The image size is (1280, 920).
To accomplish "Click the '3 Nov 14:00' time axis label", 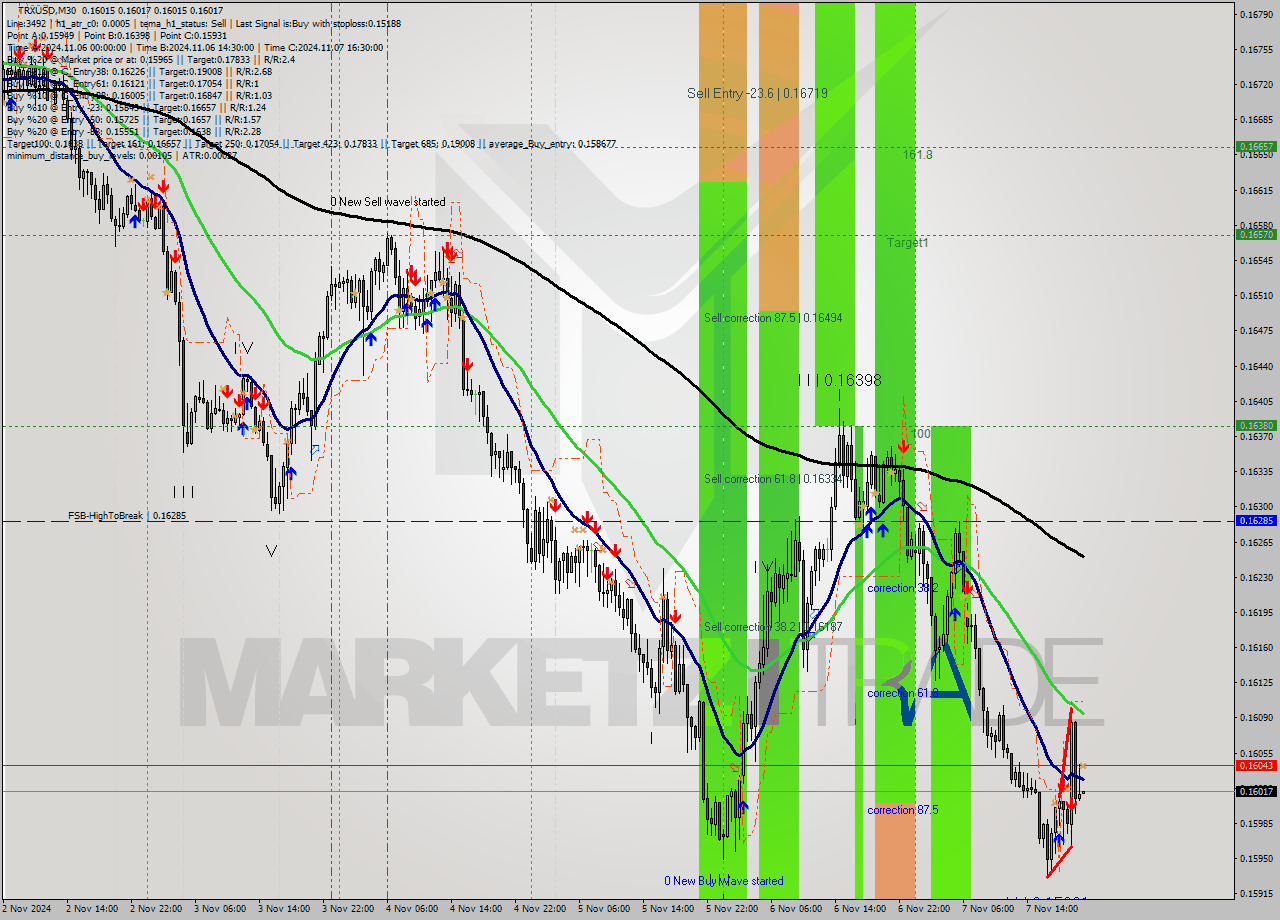I will pyautogui.click(x=283, y=909).
